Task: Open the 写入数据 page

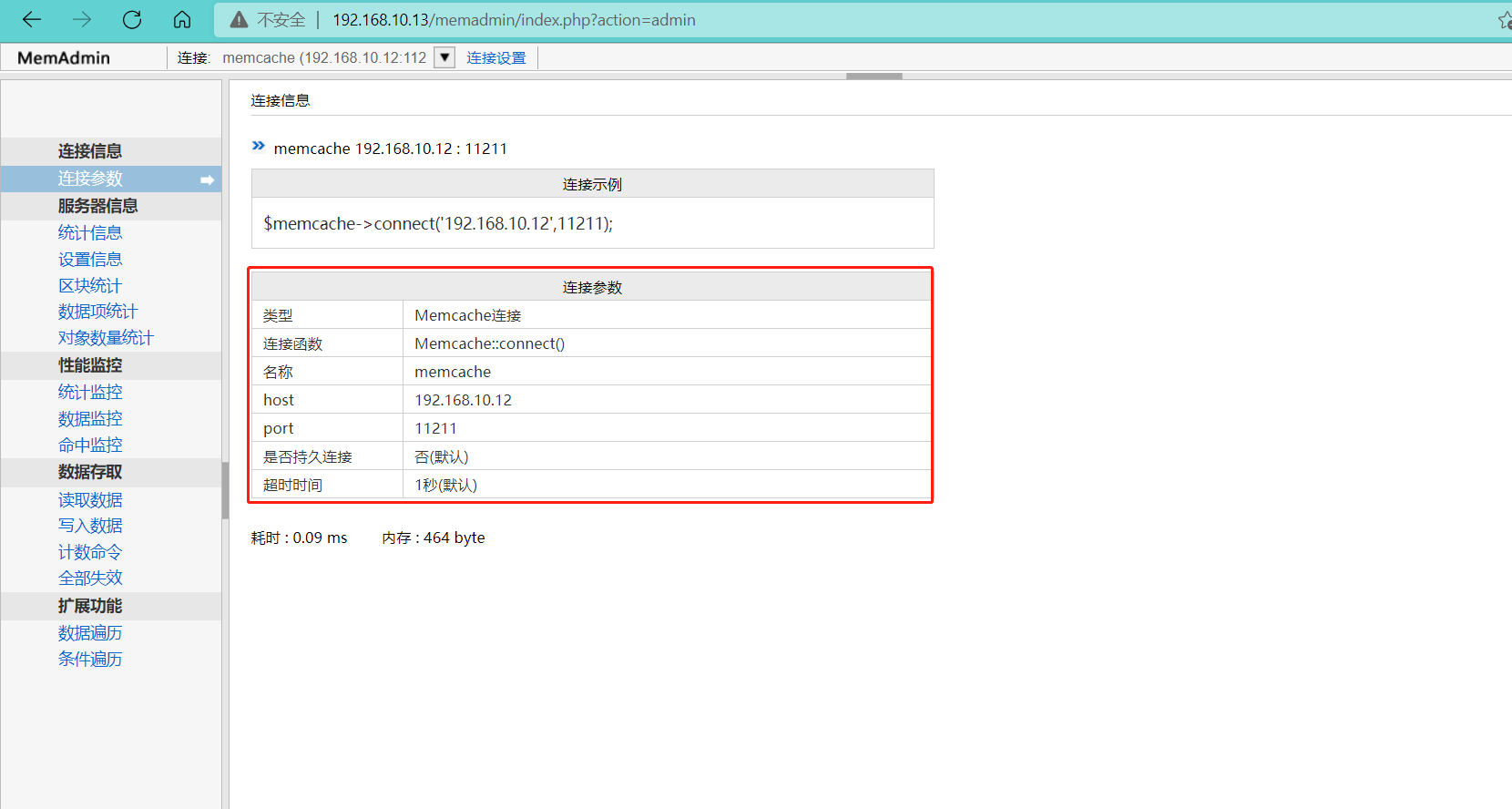Action: pos(90,526)
